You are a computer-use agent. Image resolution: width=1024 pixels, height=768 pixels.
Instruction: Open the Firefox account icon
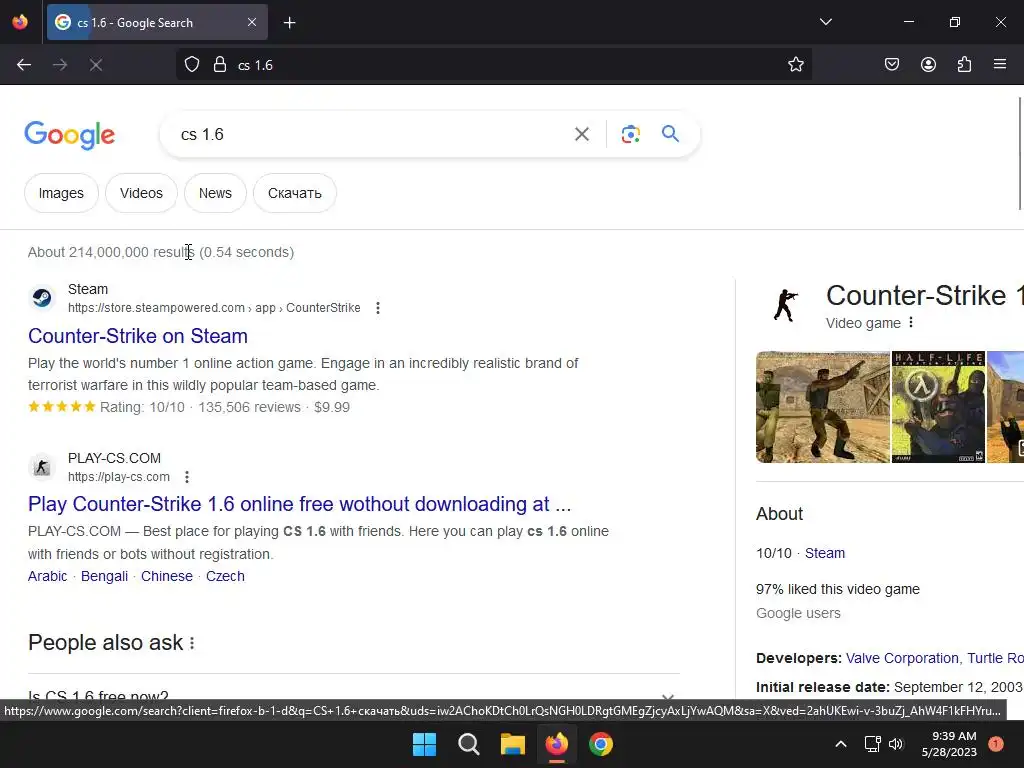tap(928, 65)
